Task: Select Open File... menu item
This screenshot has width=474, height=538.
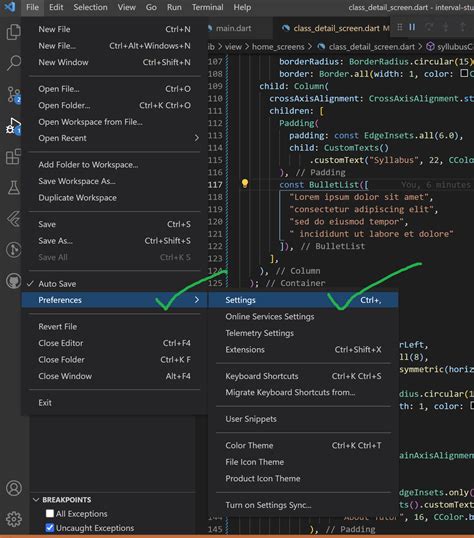Action: (x=115, y=89)
